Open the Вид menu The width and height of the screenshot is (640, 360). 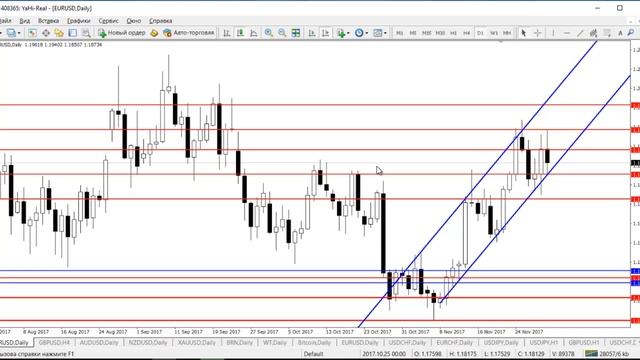click(x=24, y=20)
